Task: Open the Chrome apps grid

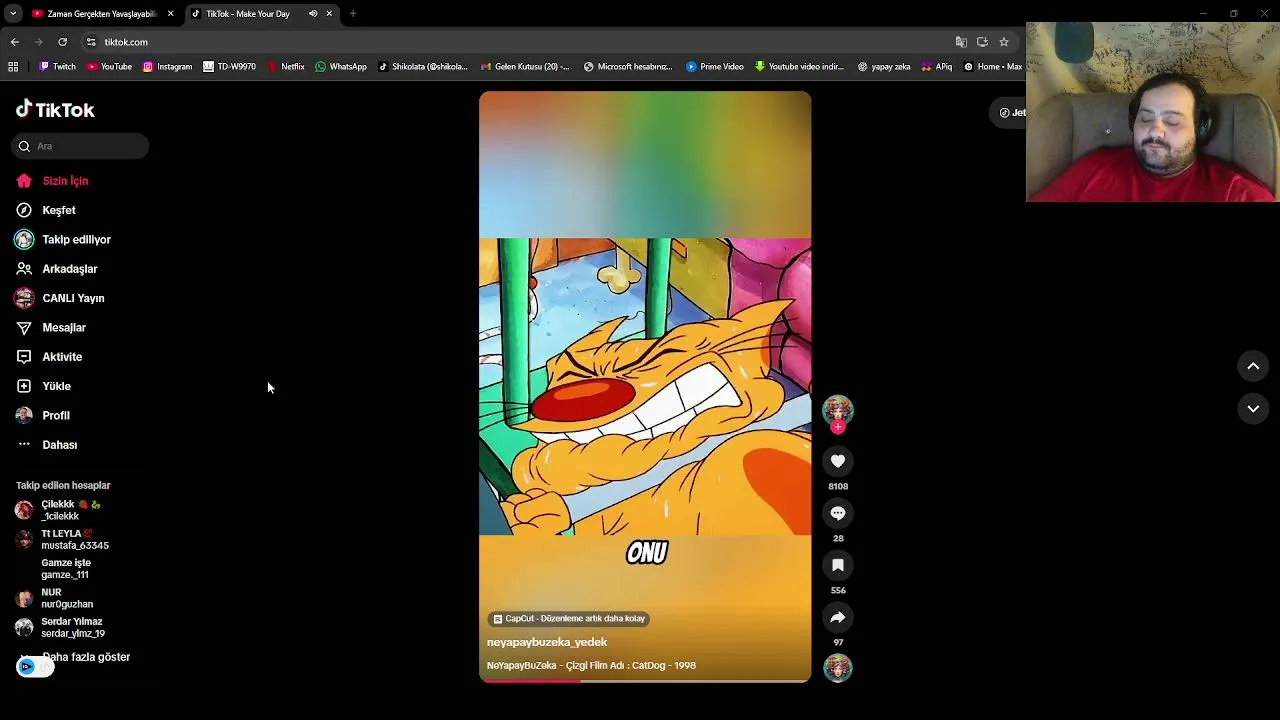Action: coord(13,67)
